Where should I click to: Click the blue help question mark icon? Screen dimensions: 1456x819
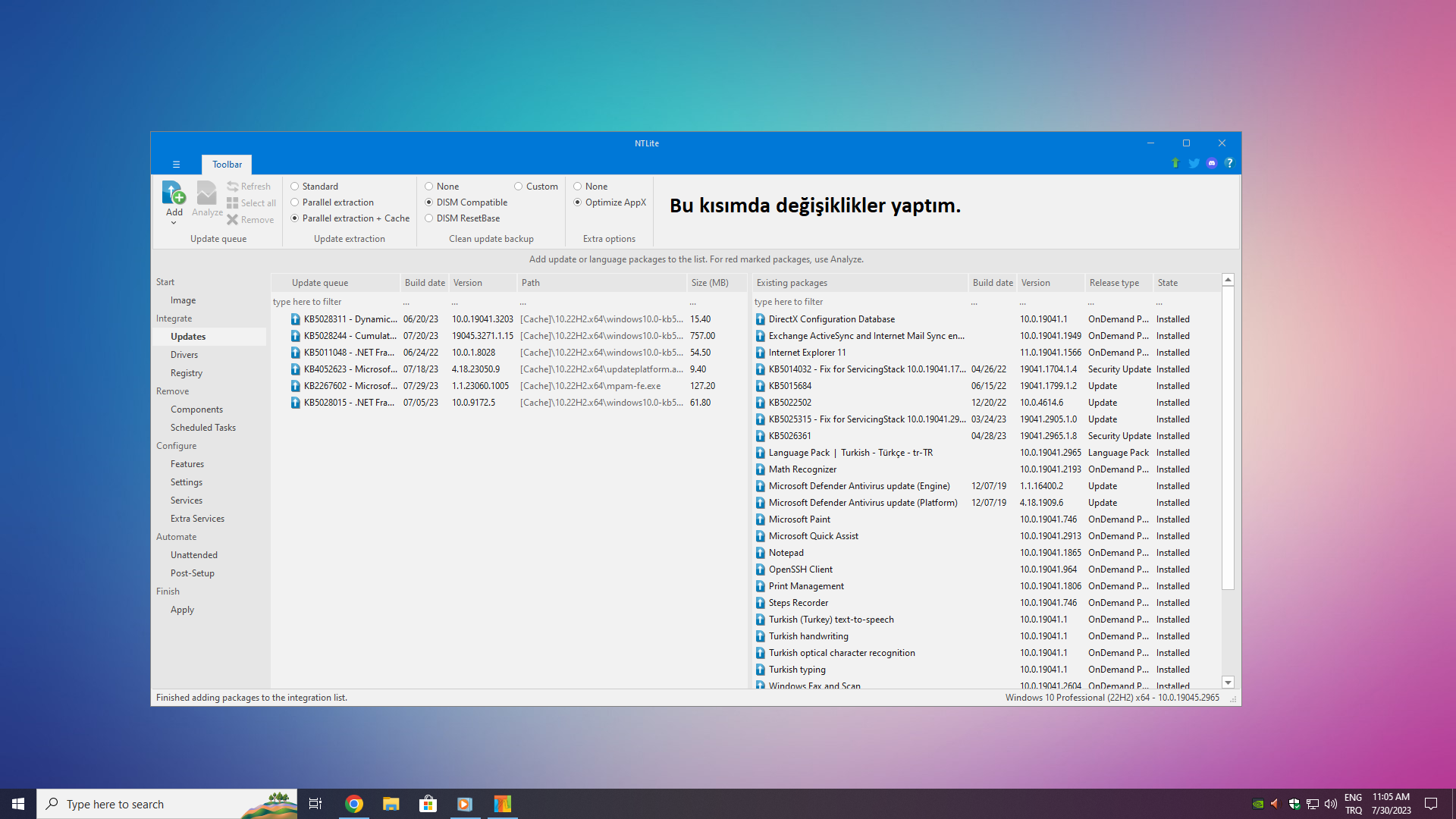(1229, 163)
